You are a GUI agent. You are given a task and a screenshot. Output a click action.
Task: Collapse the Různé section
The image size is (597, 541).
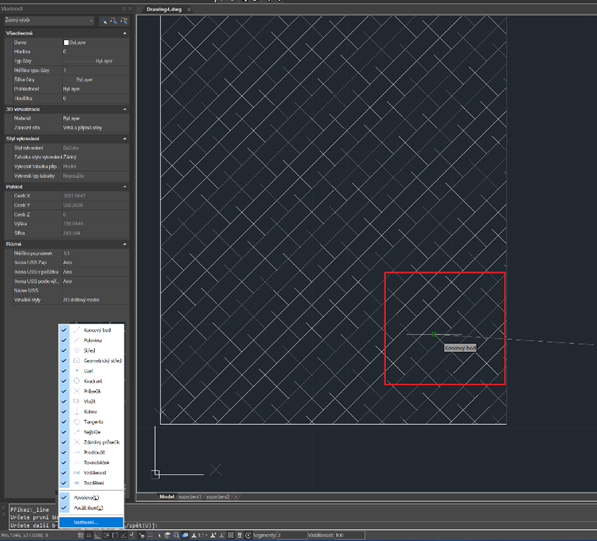coord(125,244)
